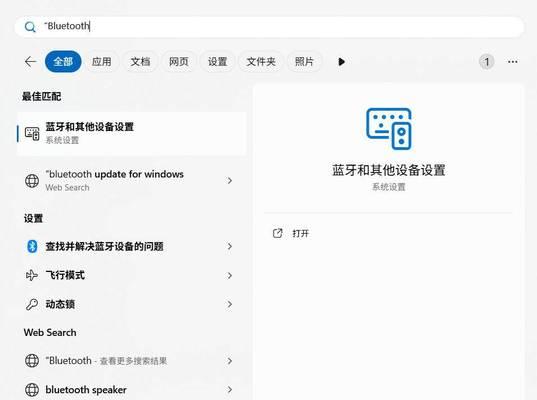Screen dimensions: 537x400
Task: Open the three-dots more options menu
Action: [x=513, y=62]
